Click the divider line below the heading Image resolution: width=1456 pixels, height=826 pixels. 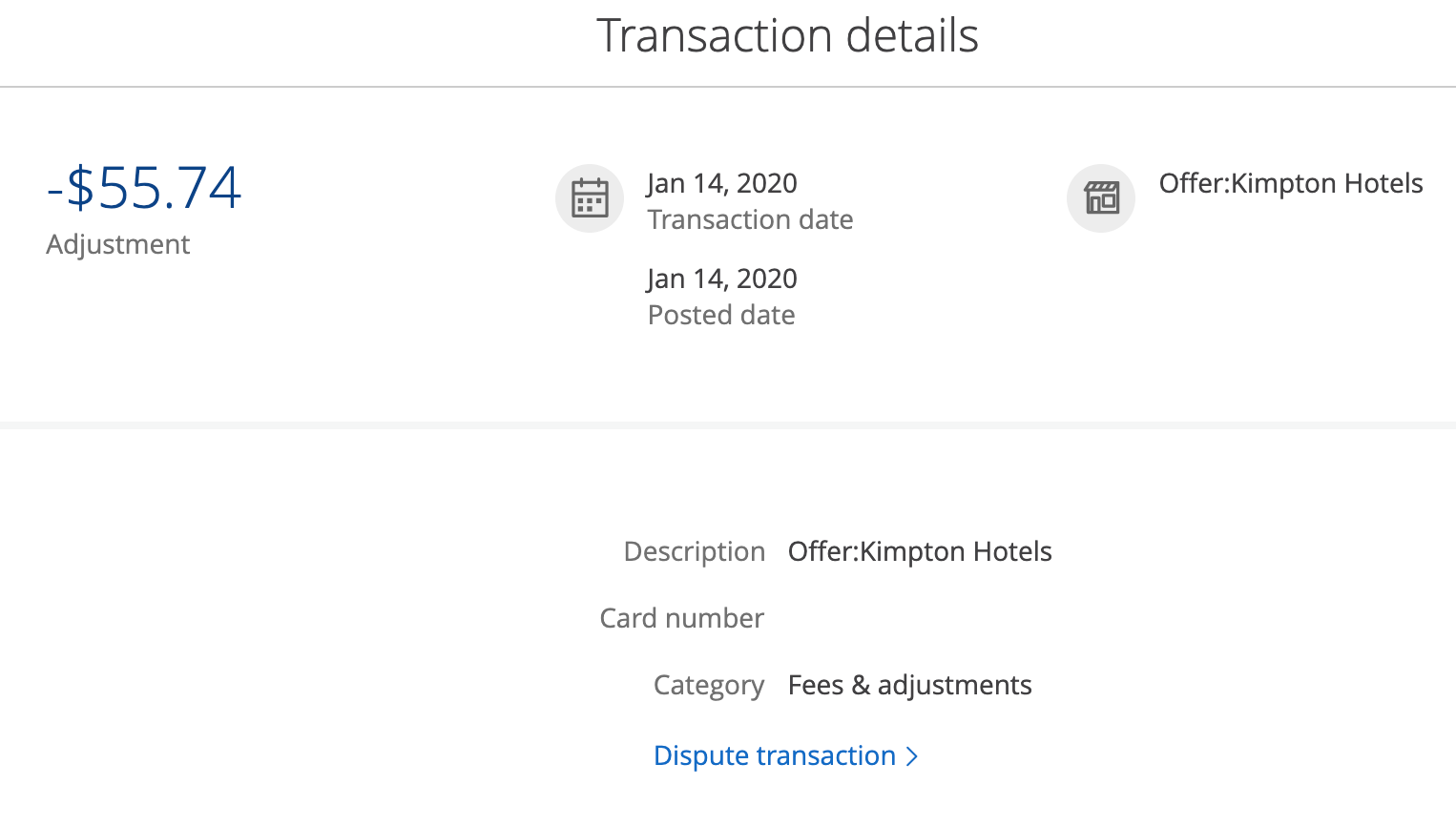(x=728, y=87)
